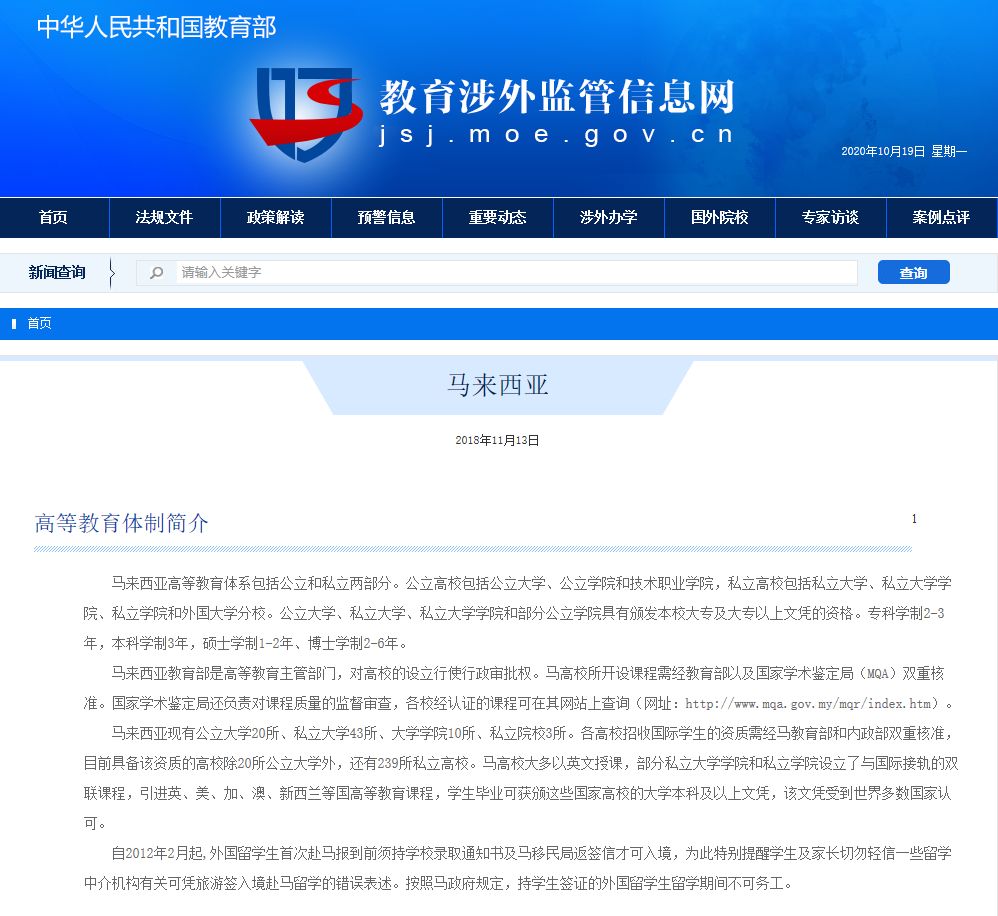Click the magnifier icon in search box
998x916 pixels.
pyautogui.click(x=156, y=273)
